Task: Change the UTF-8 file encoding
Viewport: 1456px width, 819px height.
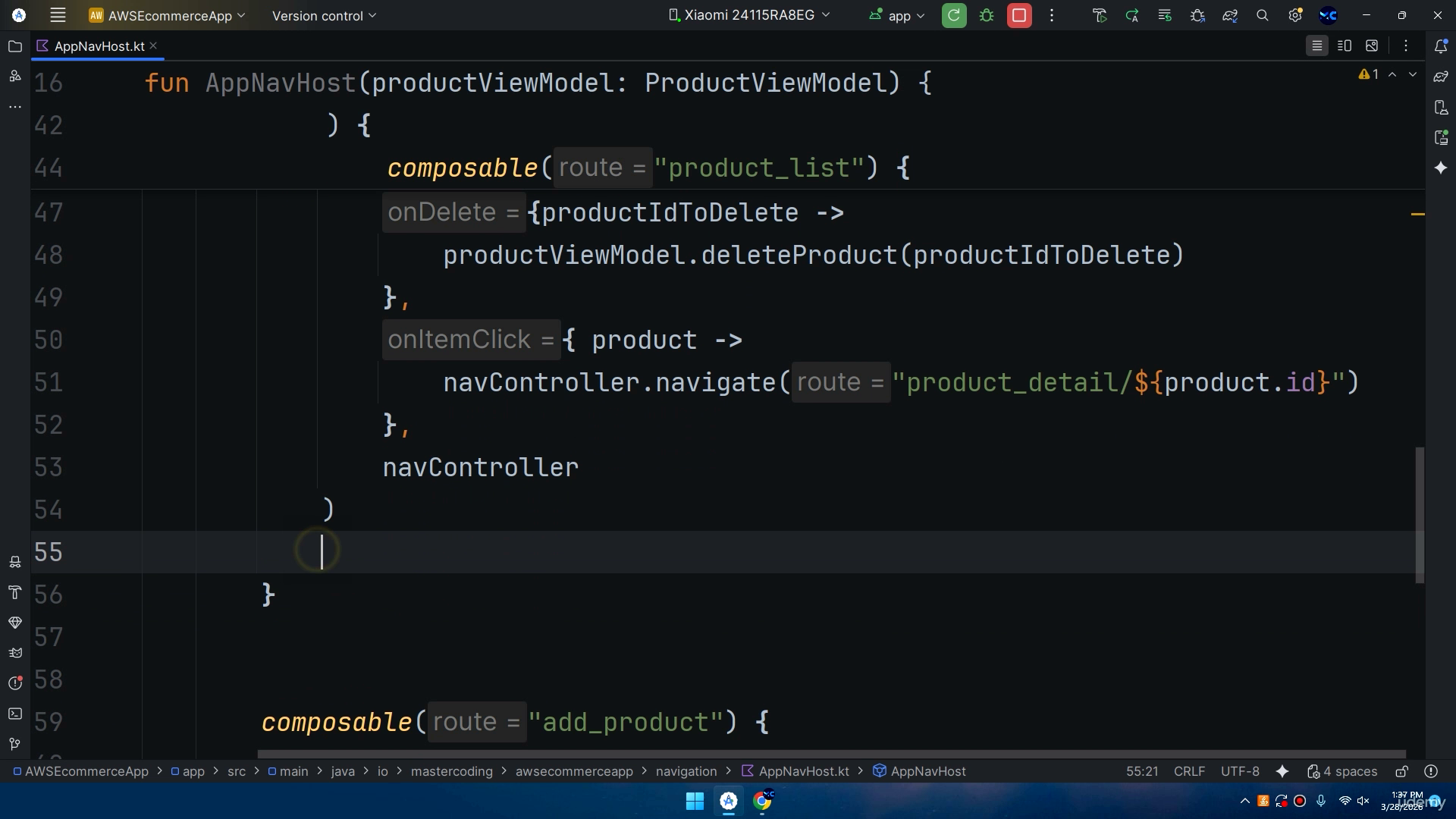Action: (1240, 771)
